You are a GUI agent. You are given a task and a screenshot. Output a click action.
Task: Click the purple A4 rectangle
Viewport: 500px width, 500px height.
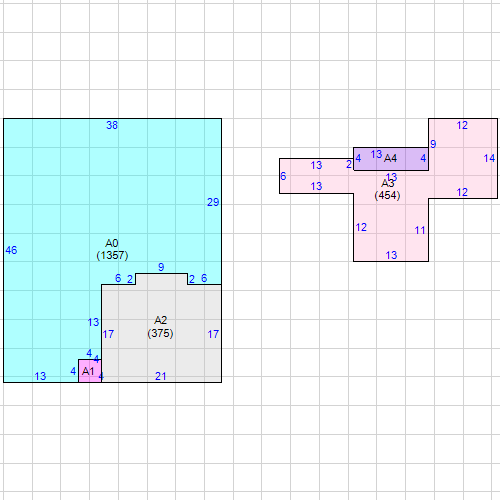pyautogui.click(x=391, y=159)
